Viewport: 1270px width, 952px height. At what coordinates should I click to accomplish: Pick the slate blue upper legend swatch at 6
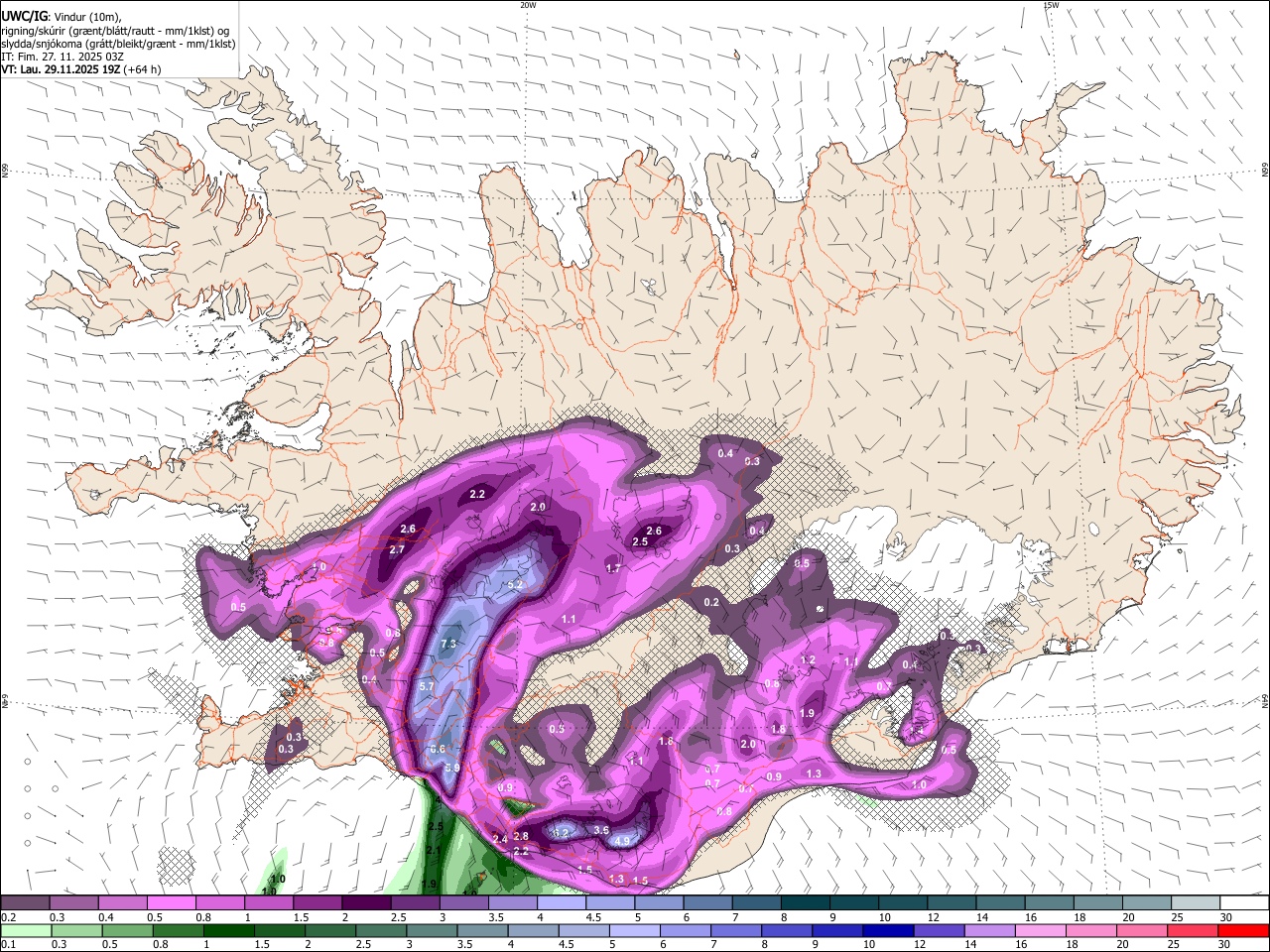708,903
